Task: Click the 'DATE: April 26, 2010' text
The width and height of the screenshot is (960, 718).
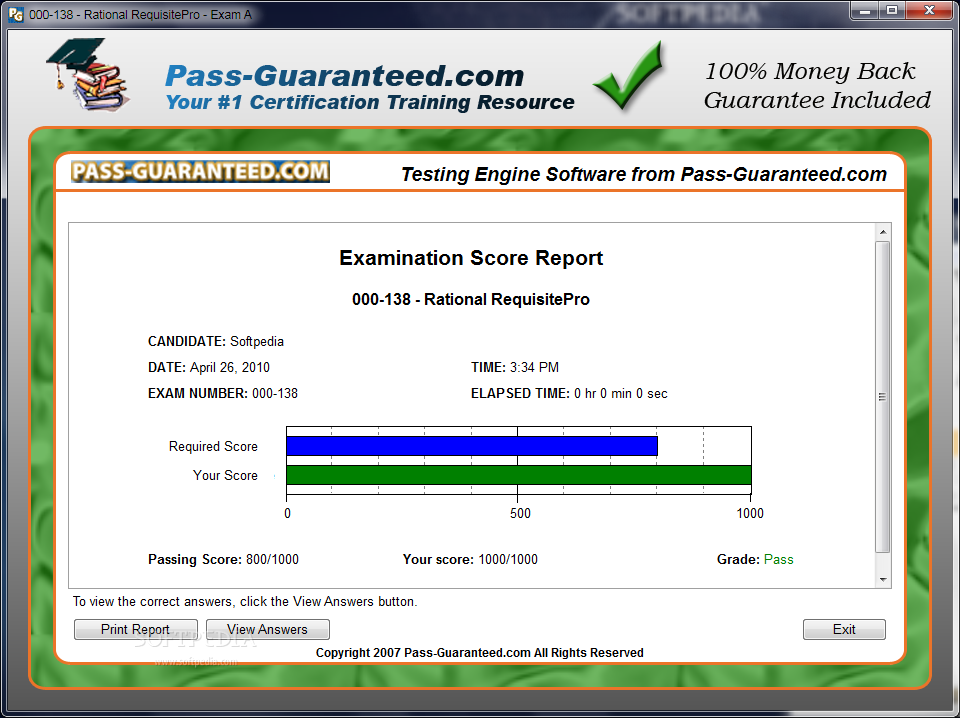Action: coord(209,367)
